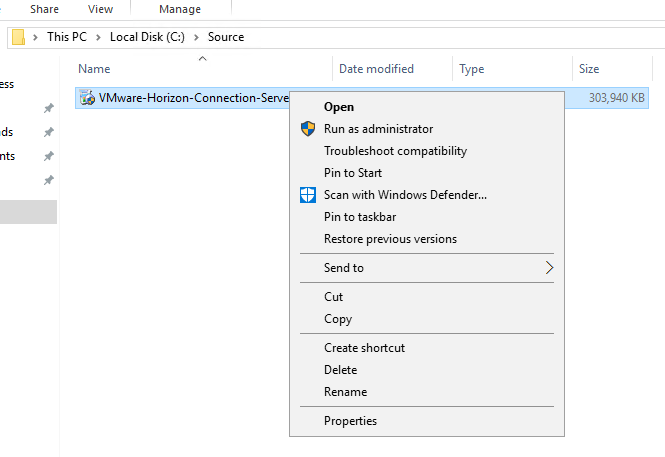Screen dimensions: 665x457
Task: Select Troubleshoot compatibility
Action: tap(427, 151)
